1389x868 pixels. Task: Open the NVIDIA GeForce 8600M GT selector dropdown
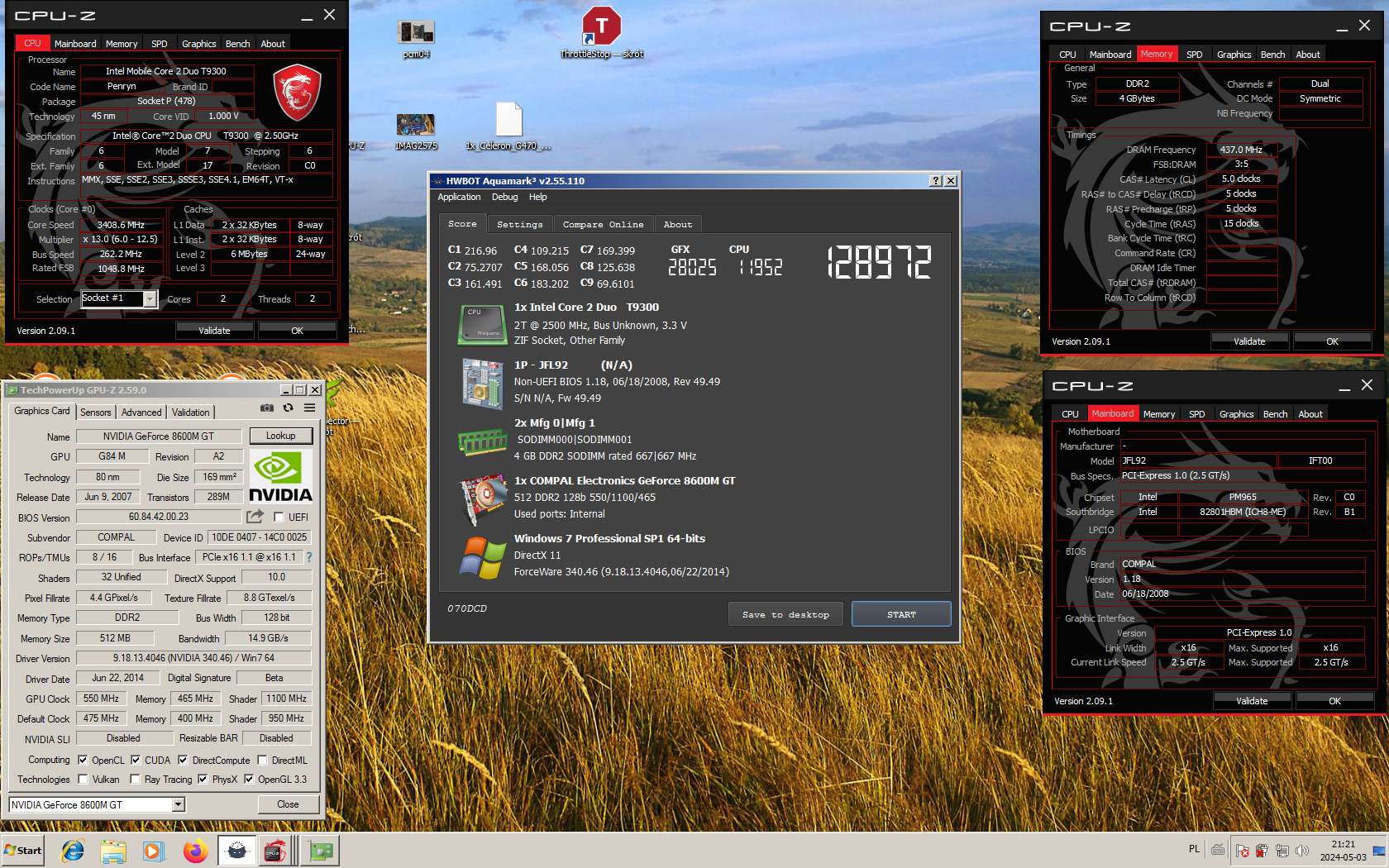(178, 804)
